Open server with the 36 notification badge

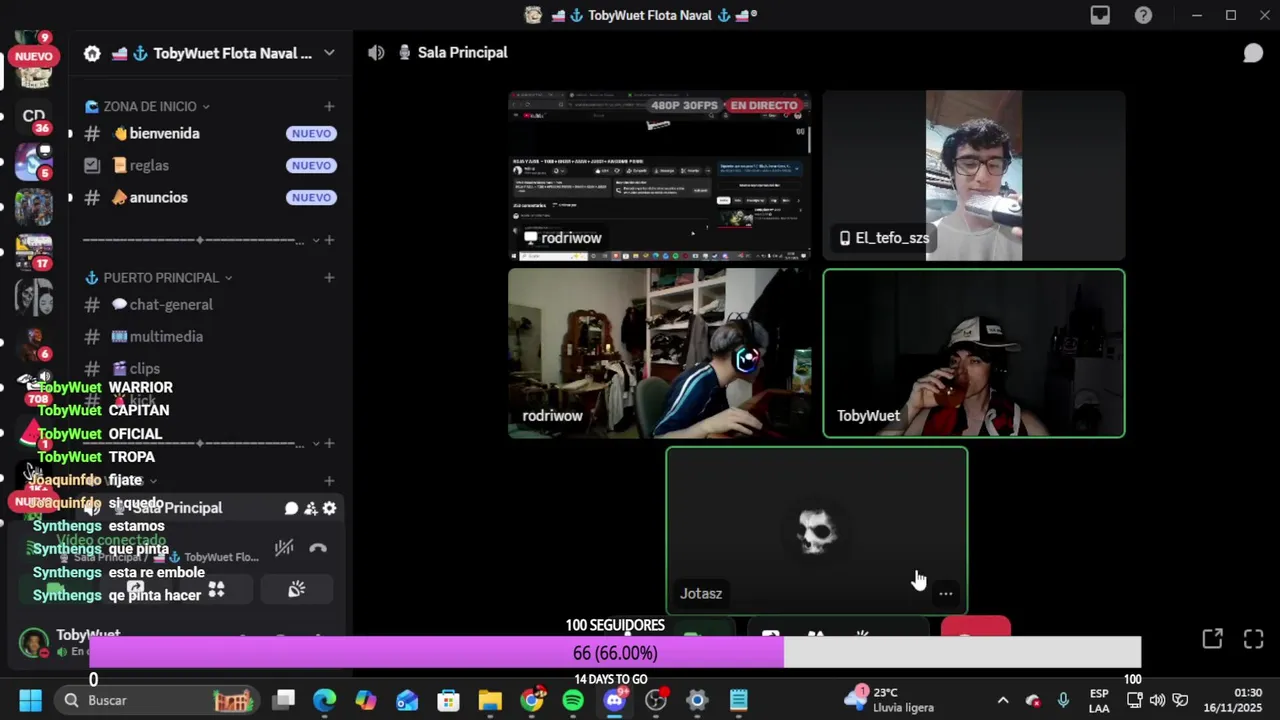point(34,118)
